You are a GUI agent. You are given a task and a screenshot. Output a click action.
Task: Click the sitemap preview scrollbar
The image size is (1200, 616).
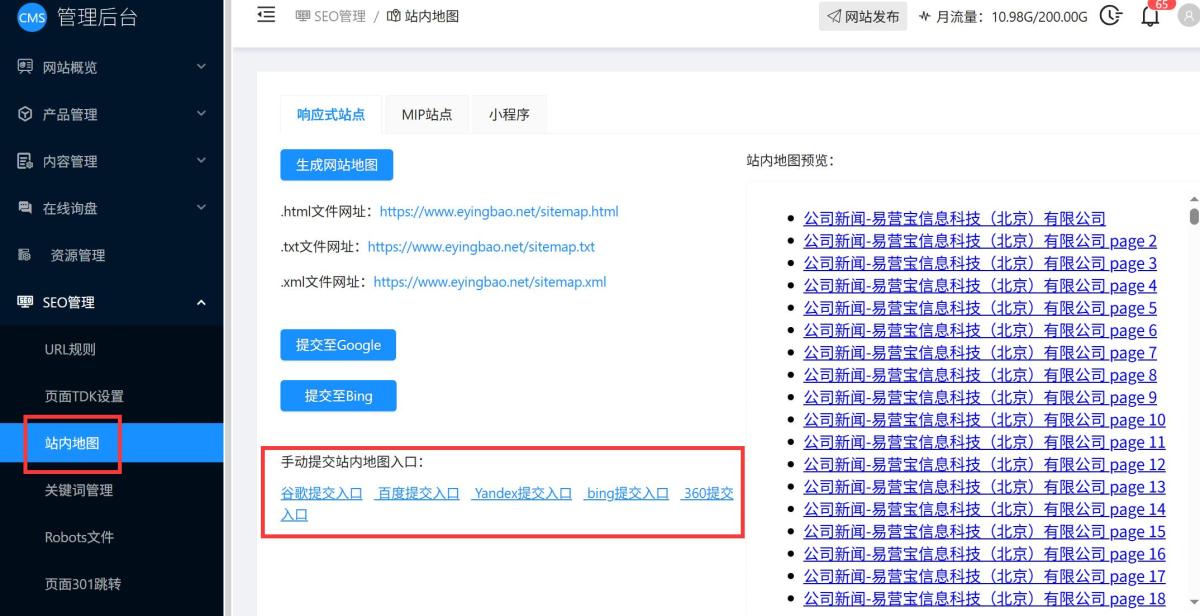1193,215
